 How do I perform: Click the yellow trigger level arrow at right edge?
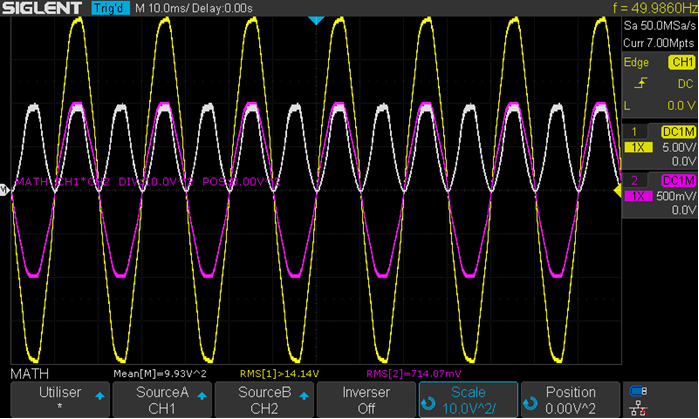[x=618, y=191]
